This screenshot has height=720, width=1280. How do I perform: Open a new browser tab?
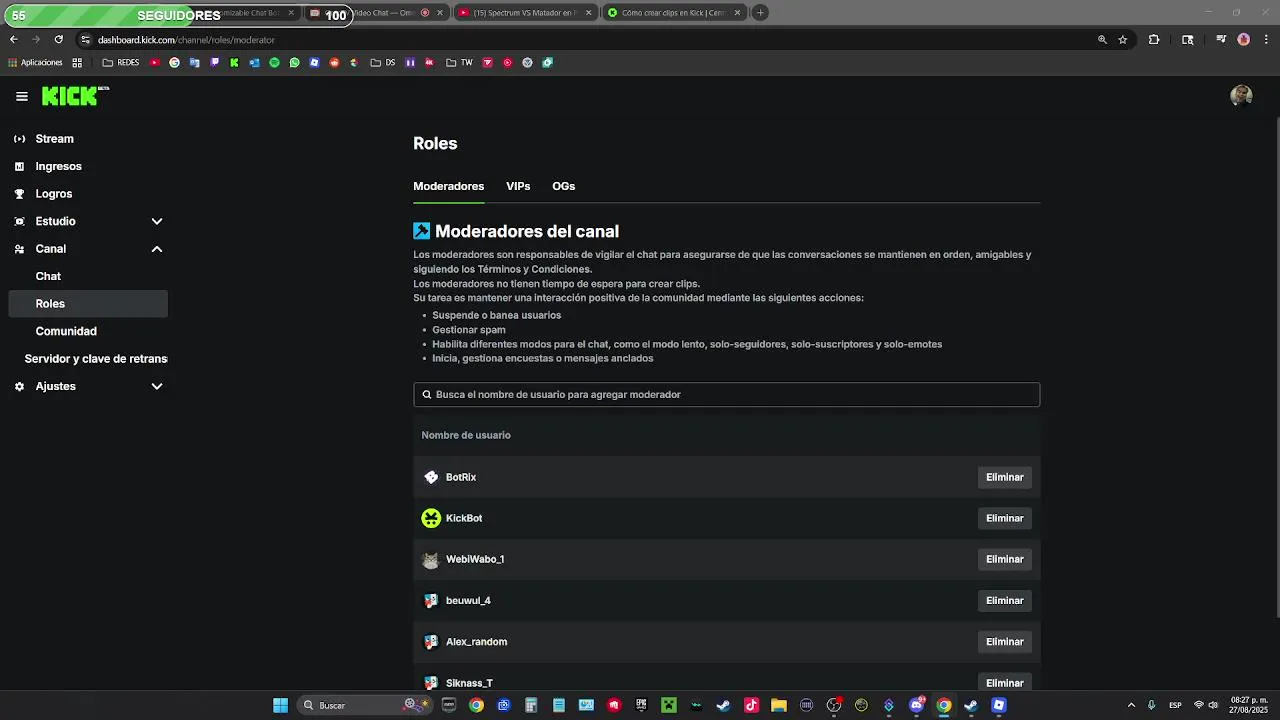pos(760,13)
